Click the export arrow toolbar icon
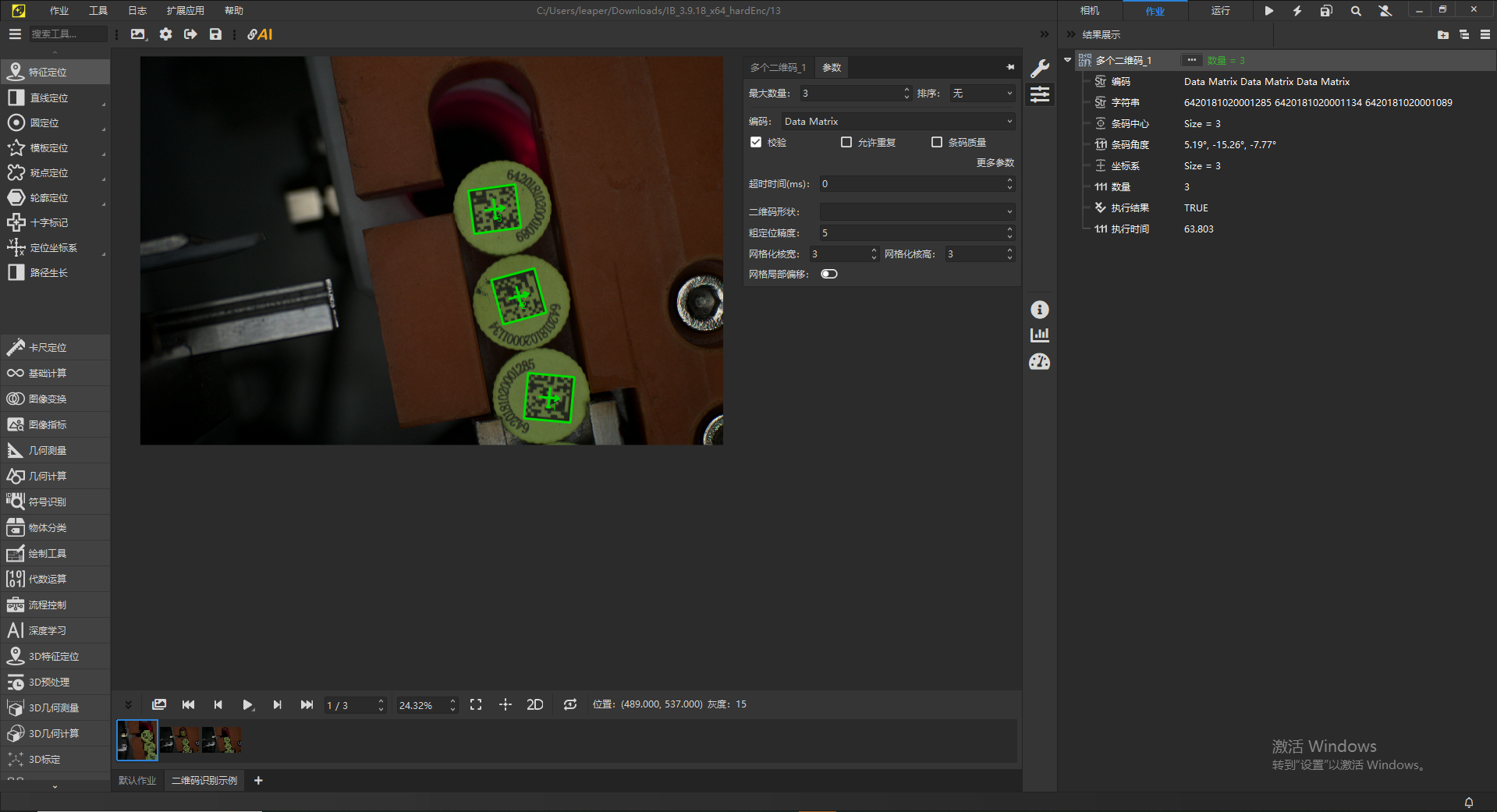Viewport: 1497px width, 812px height. (x=190, y=34)
